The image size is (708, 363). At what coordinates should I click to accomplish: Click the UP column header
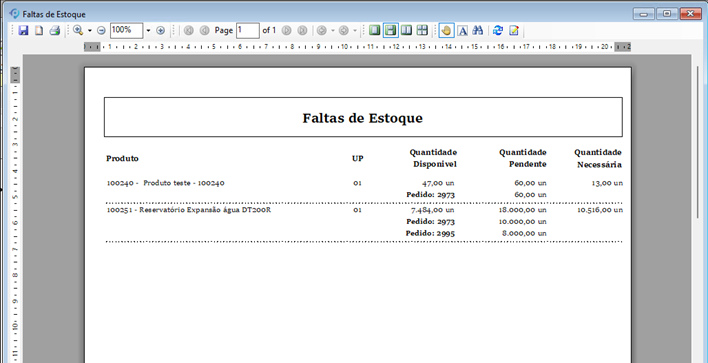pos(358,158)
